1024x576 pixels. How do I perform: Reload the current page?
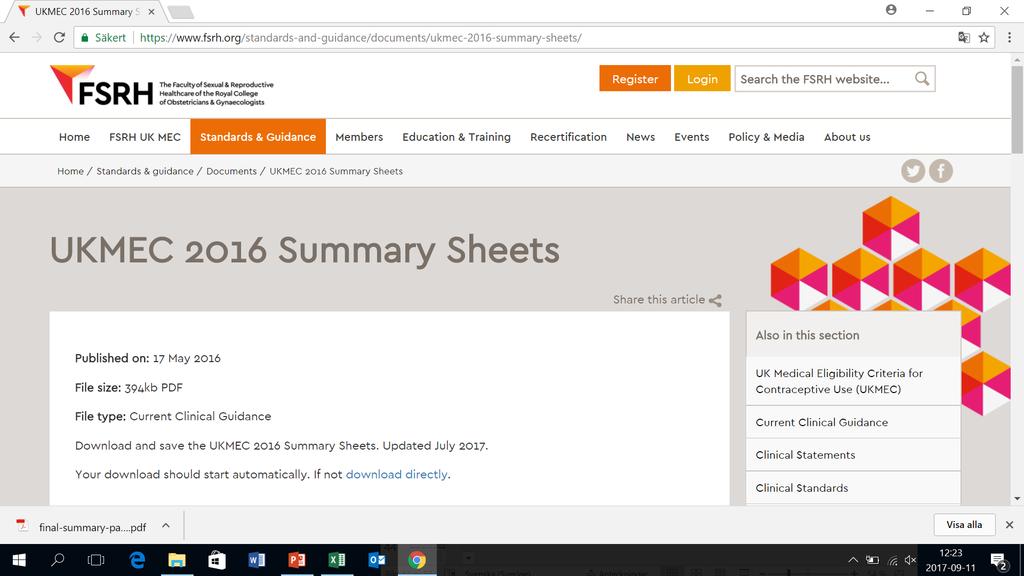pos(59,37)
